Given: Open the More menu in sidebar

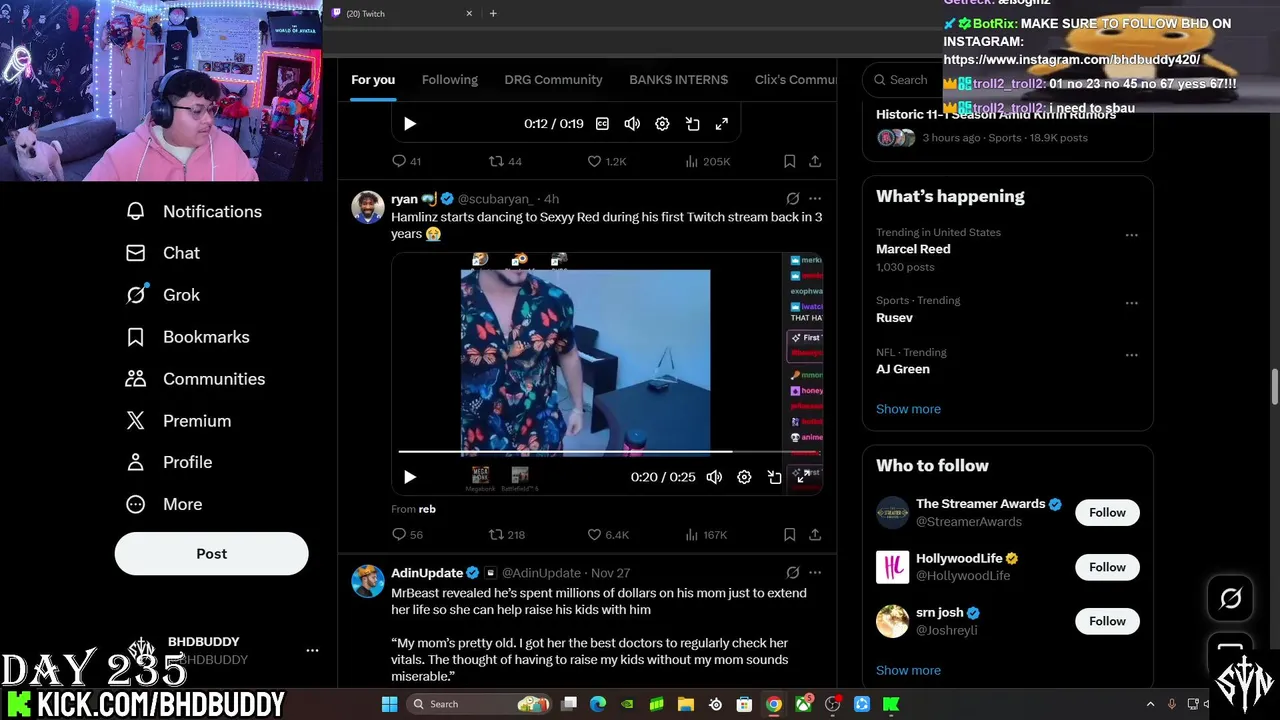Looking at the screenshot, I should tap(164, 504).
